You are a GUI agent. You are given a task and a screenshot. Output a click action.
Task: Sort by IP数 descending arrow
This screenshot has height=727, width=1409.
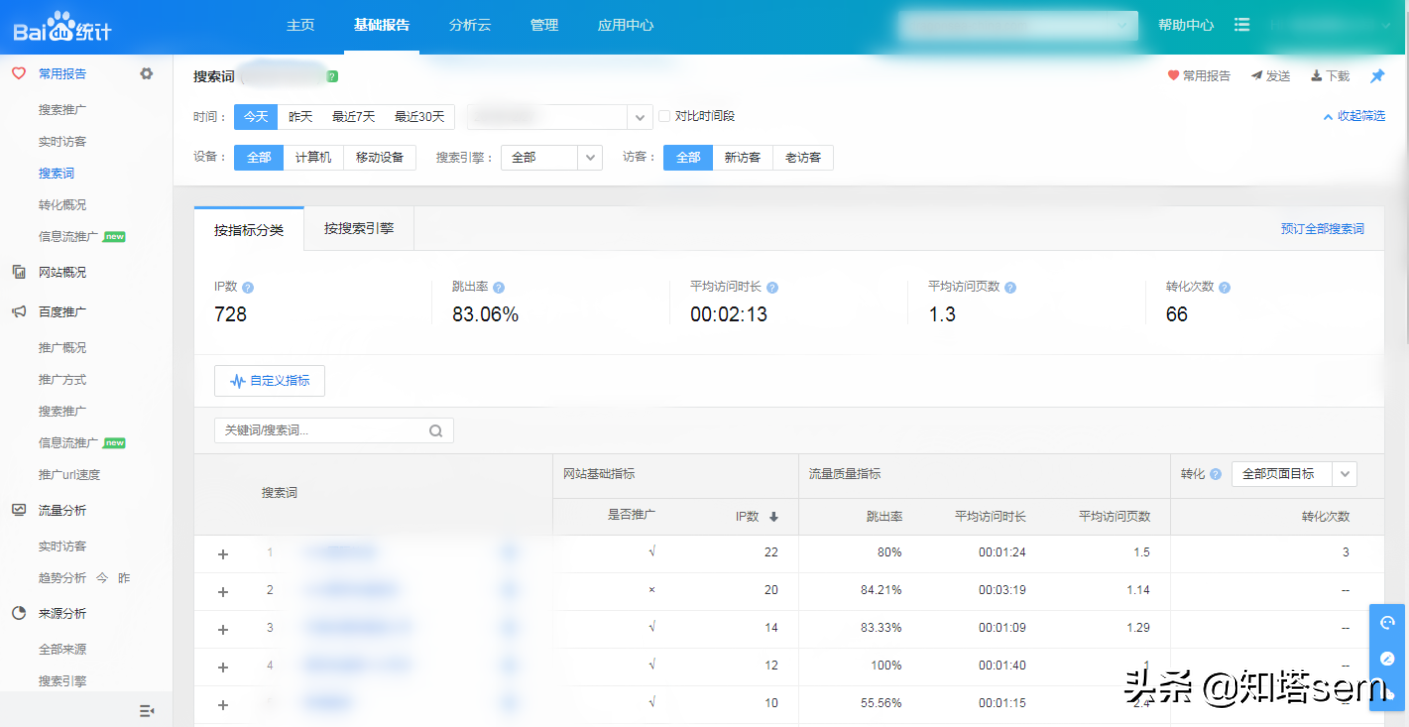[774, 517]
